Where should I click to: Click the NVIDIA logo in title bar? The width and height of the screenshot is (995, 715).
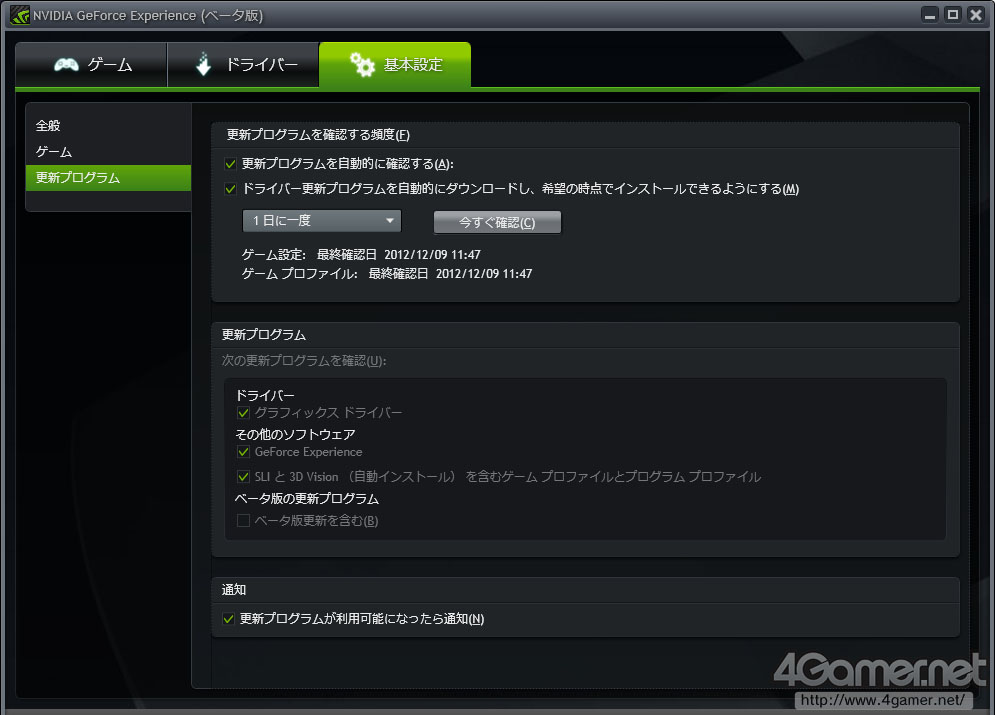point(18,15)
